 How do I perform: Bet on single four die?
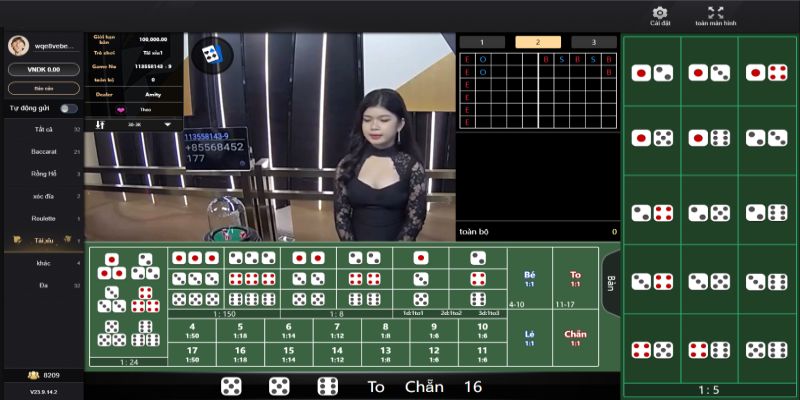[x=478, y=279]
